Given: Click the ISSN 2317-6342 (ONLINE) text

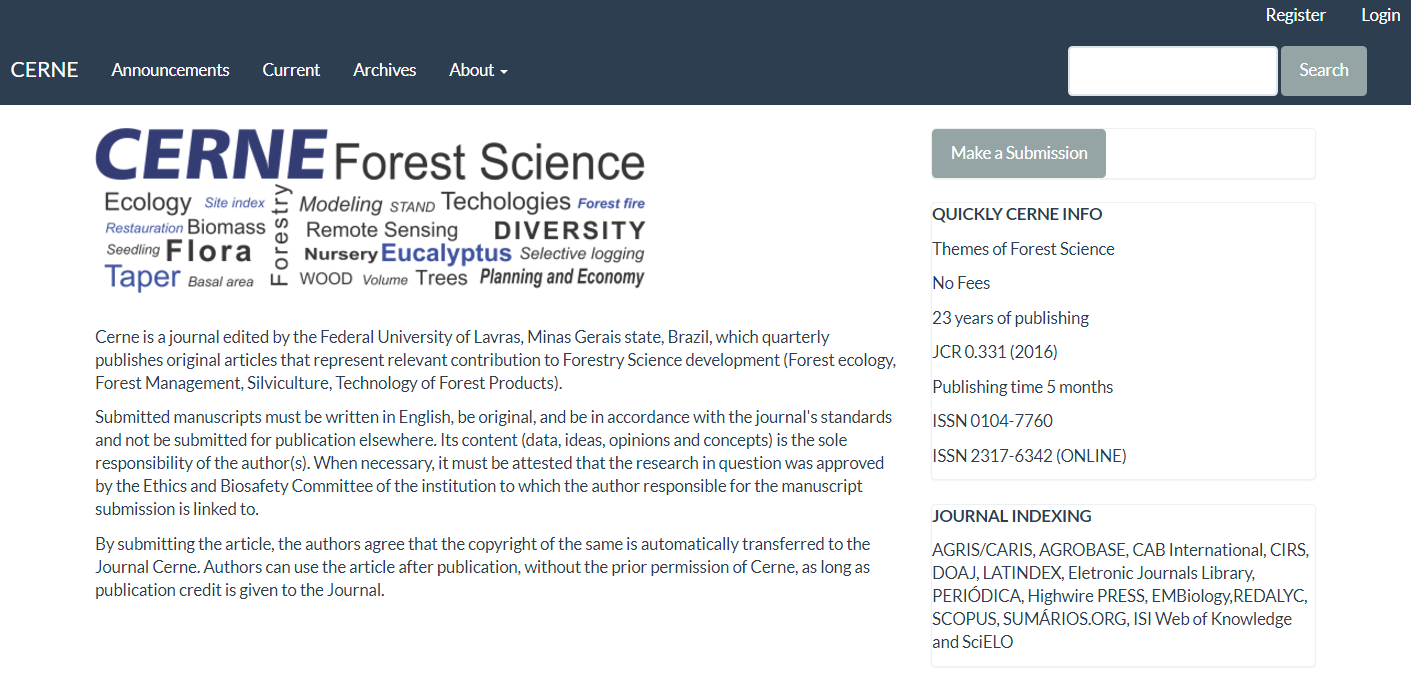Looking at the screenshot, I should click(x=1029, y=456).
